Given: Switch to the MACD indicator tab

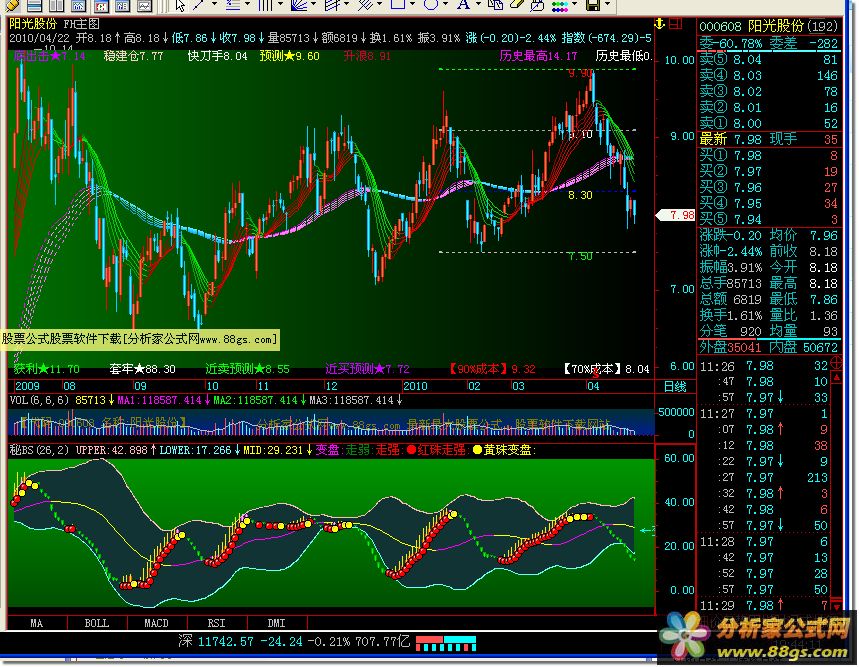Looking at the screenshot, I should 156,622.
